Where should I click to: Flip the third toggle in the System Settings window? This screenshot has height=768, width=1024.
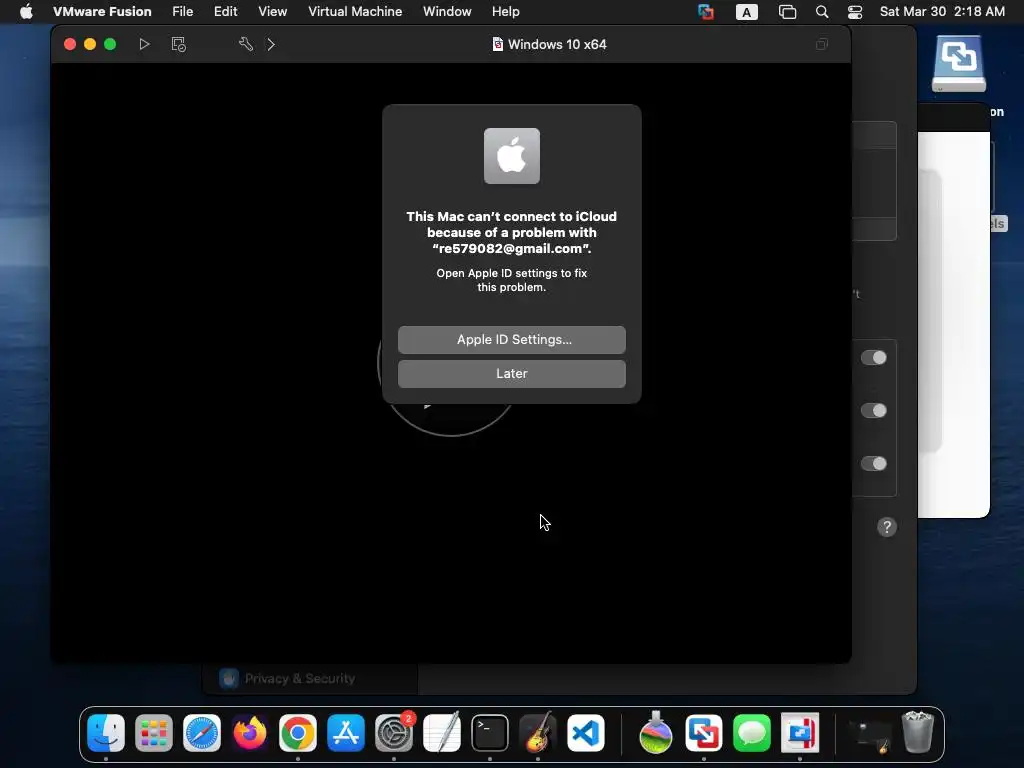pos(873,464)
